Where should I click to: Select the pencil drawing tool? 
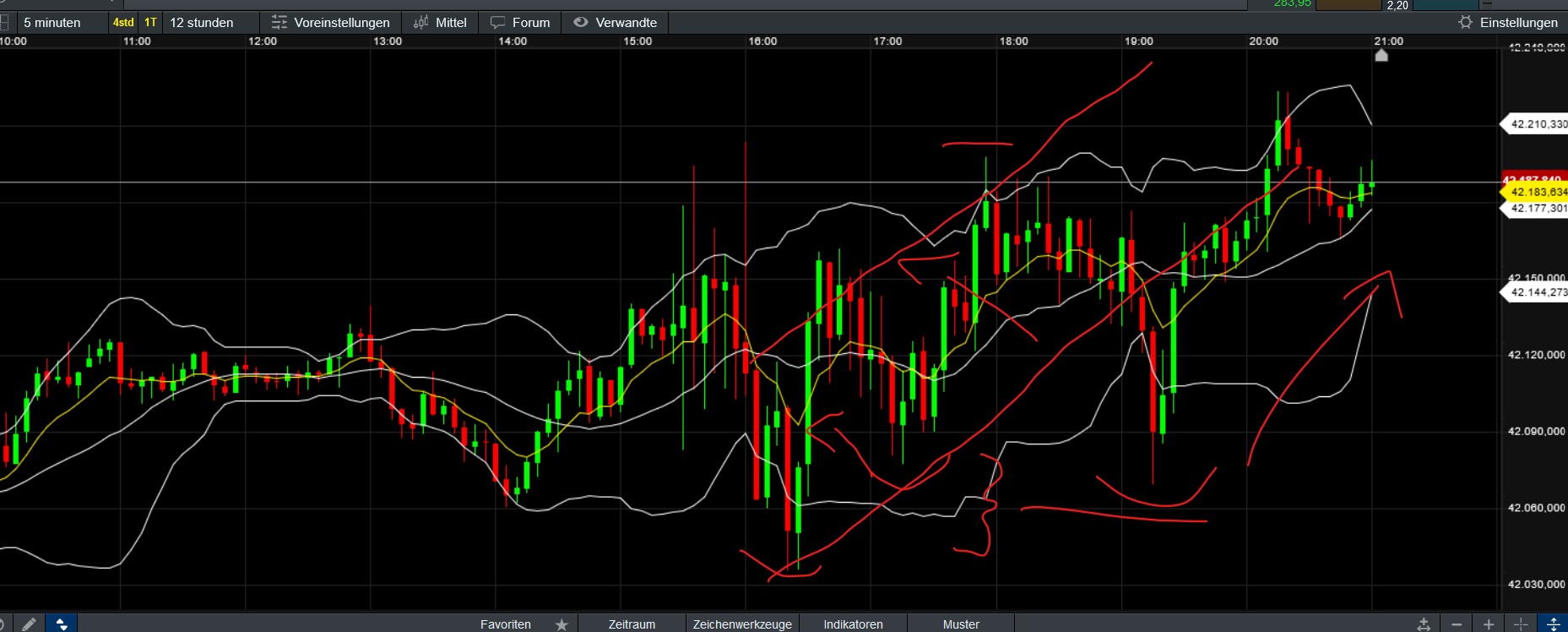(29, 624)
